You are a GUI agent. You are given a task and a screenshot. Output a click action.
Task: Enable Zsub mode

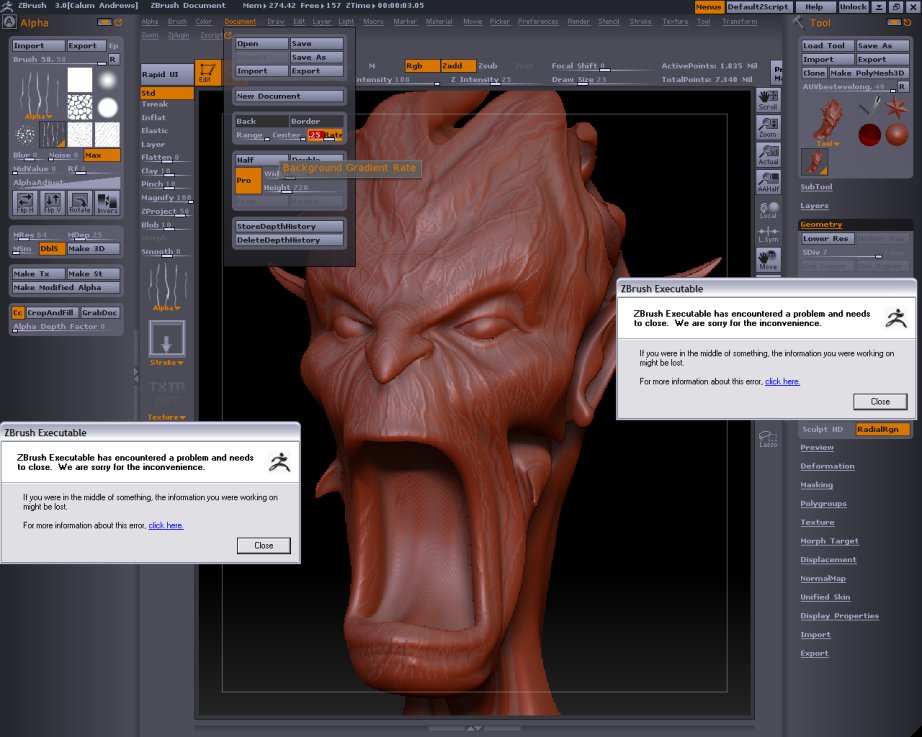[487, 66]
